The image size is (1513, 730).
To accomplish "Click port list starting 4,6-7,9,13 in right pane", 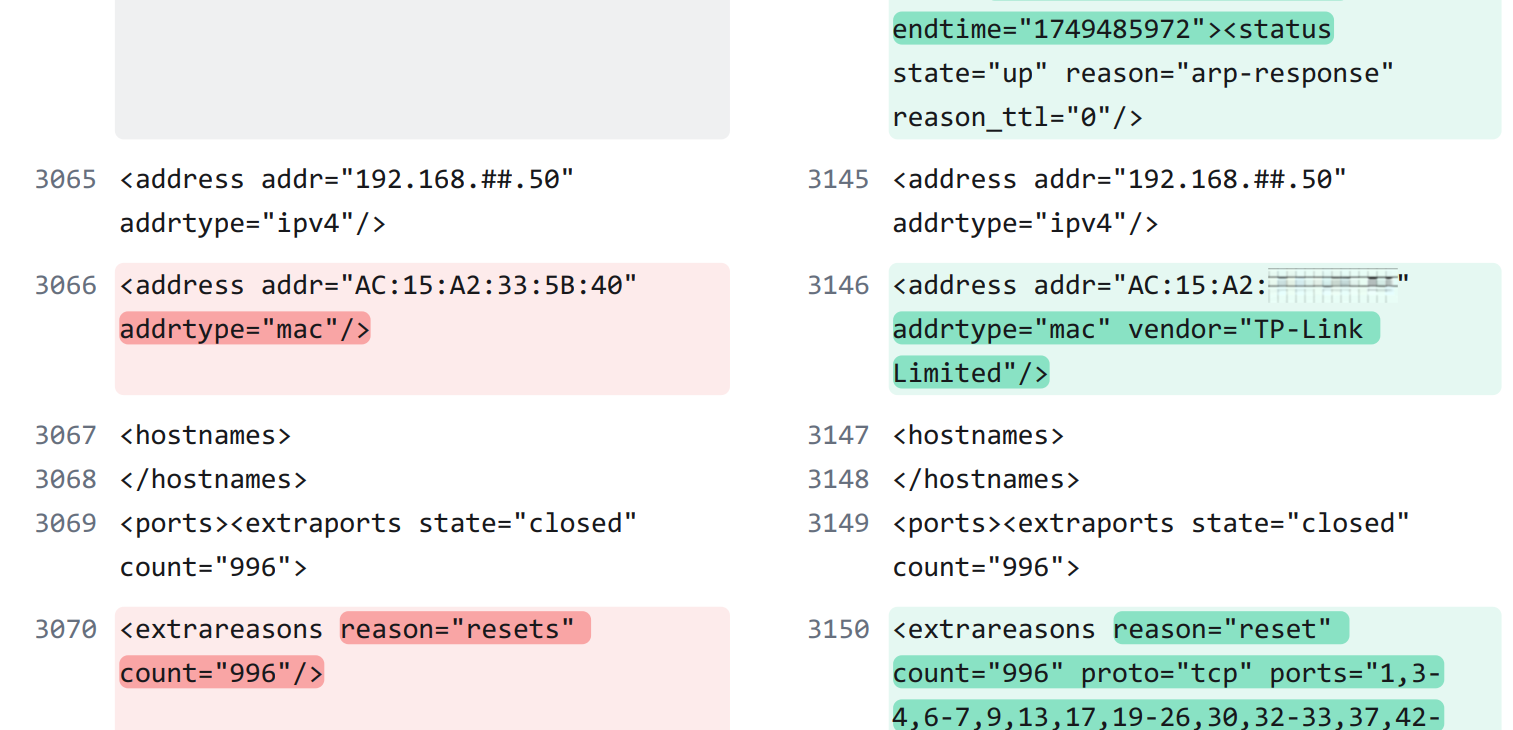I will (1167, 716).
